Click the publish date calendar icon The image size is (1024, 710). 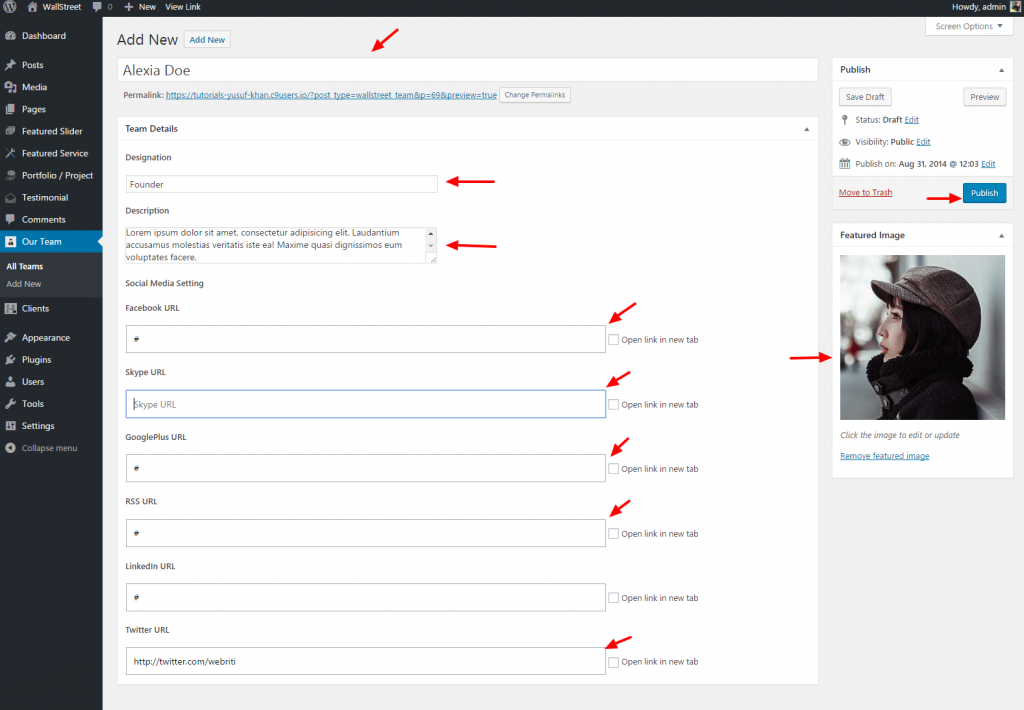[x=844, y=163]
